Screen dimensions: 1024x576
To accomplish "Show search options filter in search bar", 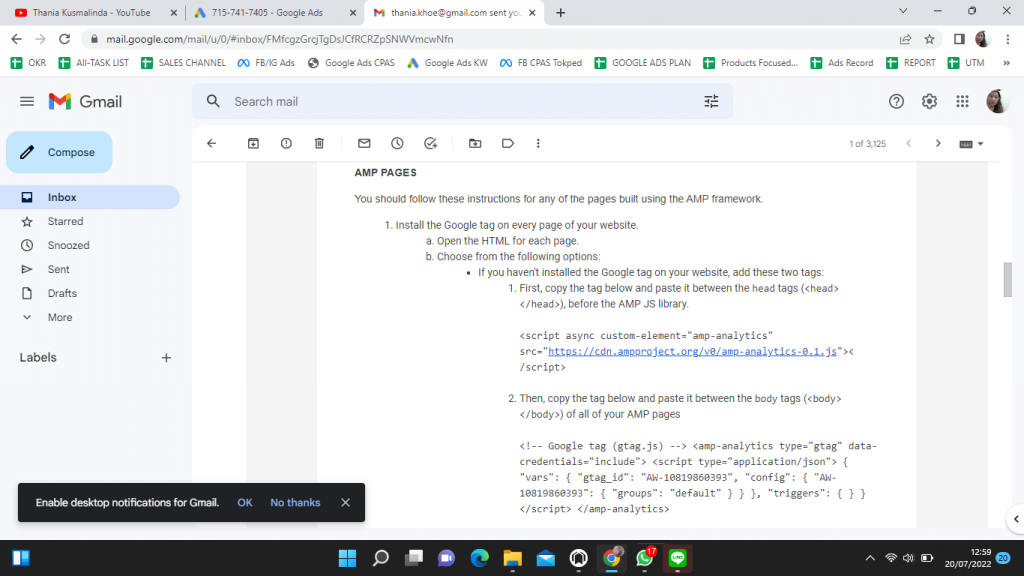I will 711,101.
